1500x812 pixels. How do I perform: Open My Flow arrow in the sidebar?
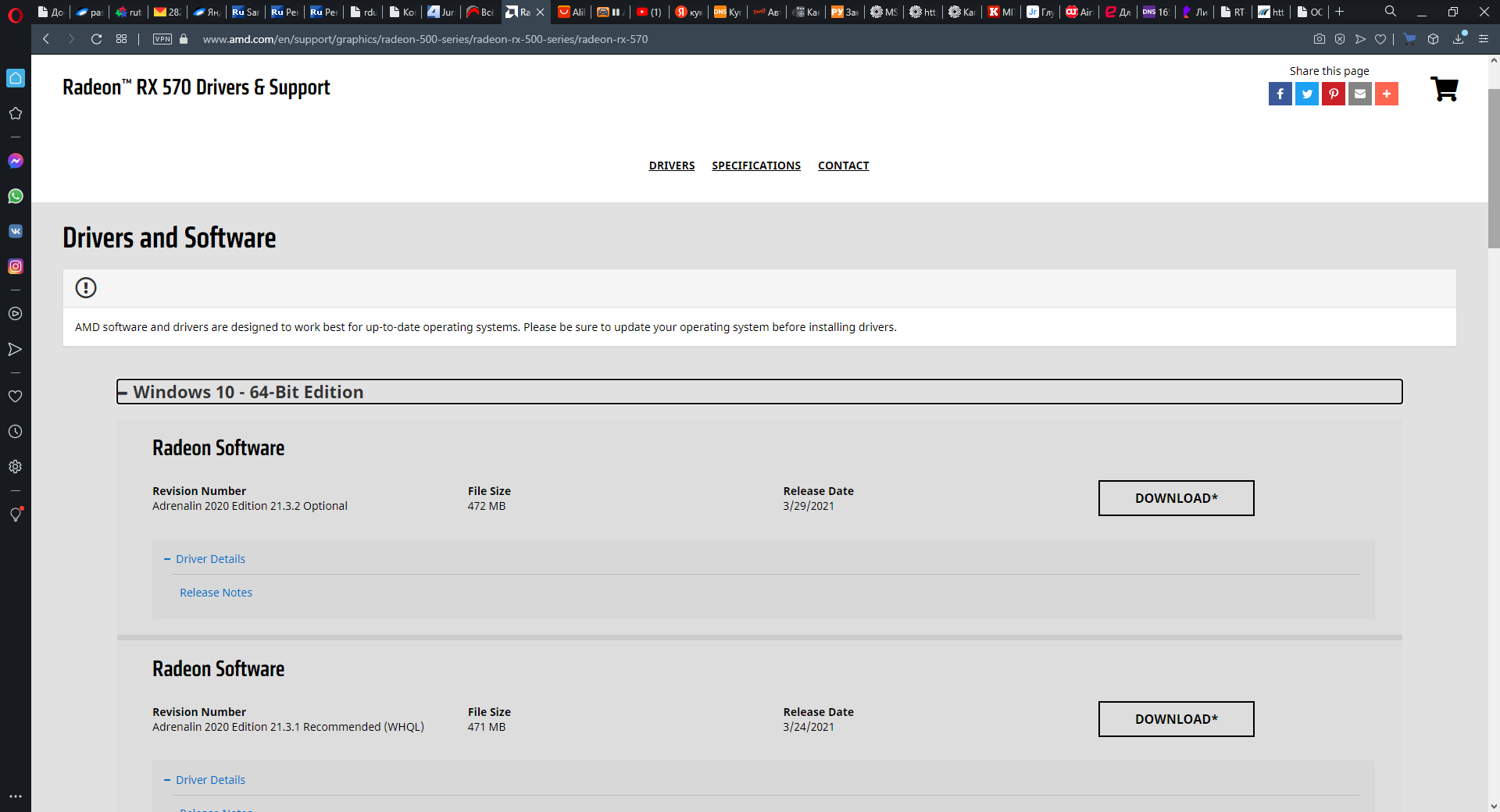coord(15,349)
